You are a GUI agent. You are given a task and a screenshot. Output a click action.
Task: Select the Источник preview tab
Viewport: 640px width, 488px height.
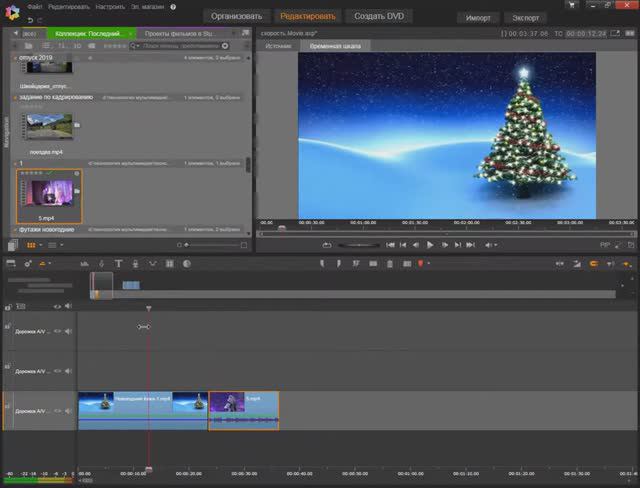278,46
